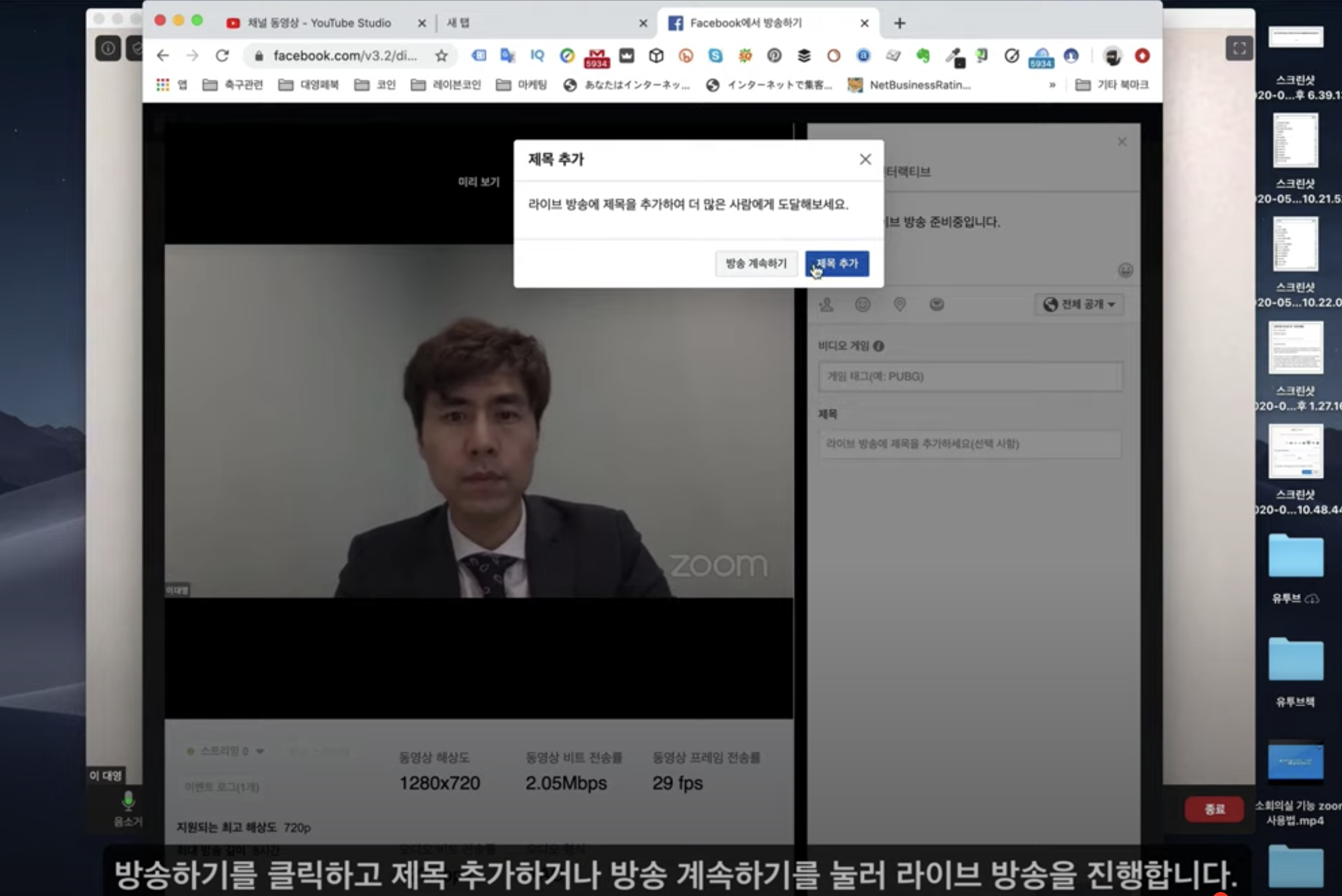
Task: Open the IQ extension icon
Action: [537, 56]
